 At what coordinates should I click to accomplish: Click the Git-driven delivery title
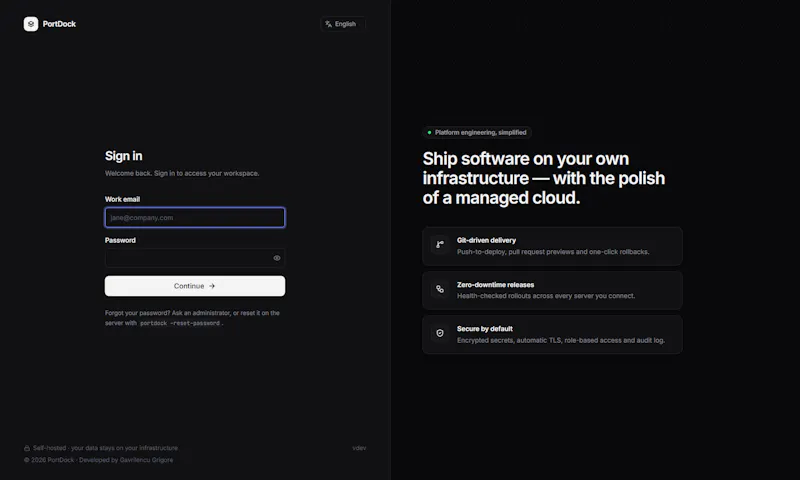[486, 240]
